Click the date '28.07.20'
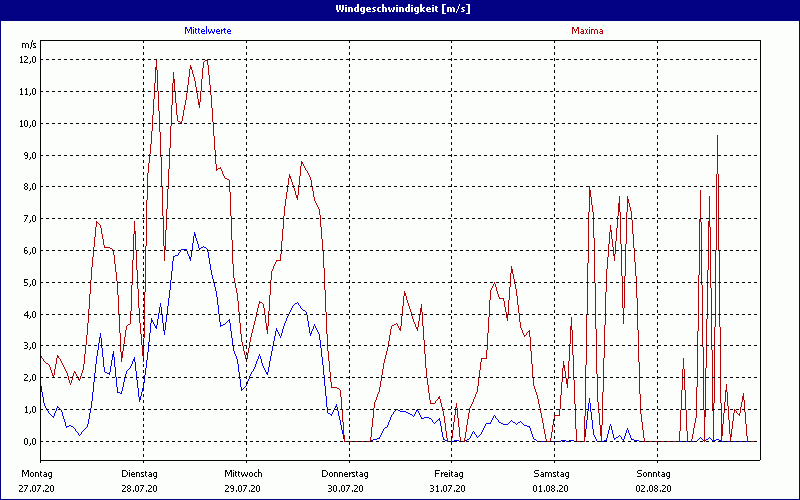The image size is (800, 500). pyautogui.click(x=139, y=489)
